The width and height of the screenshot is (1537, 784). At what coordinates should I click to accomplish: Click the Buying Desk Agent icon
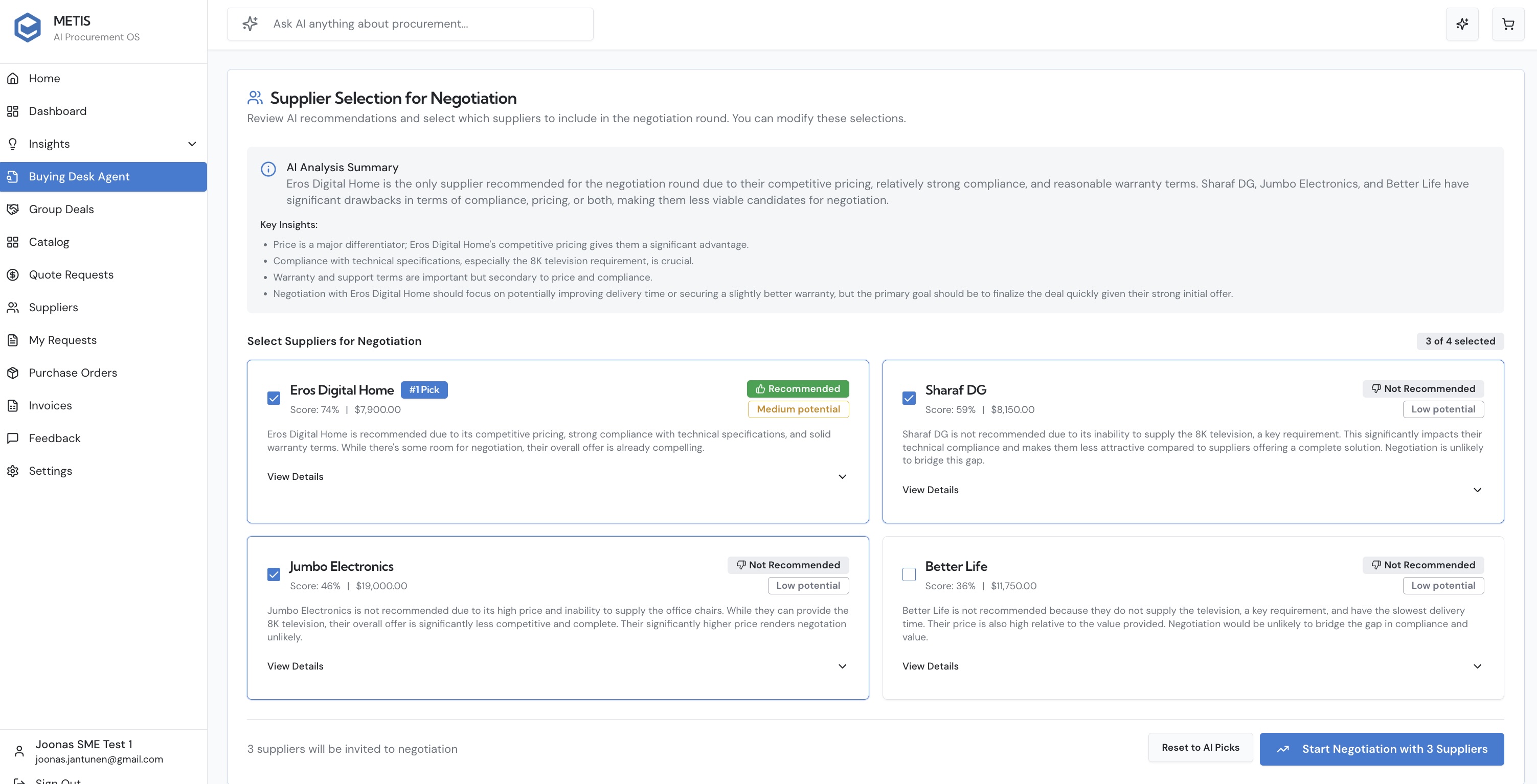[13, 176]
